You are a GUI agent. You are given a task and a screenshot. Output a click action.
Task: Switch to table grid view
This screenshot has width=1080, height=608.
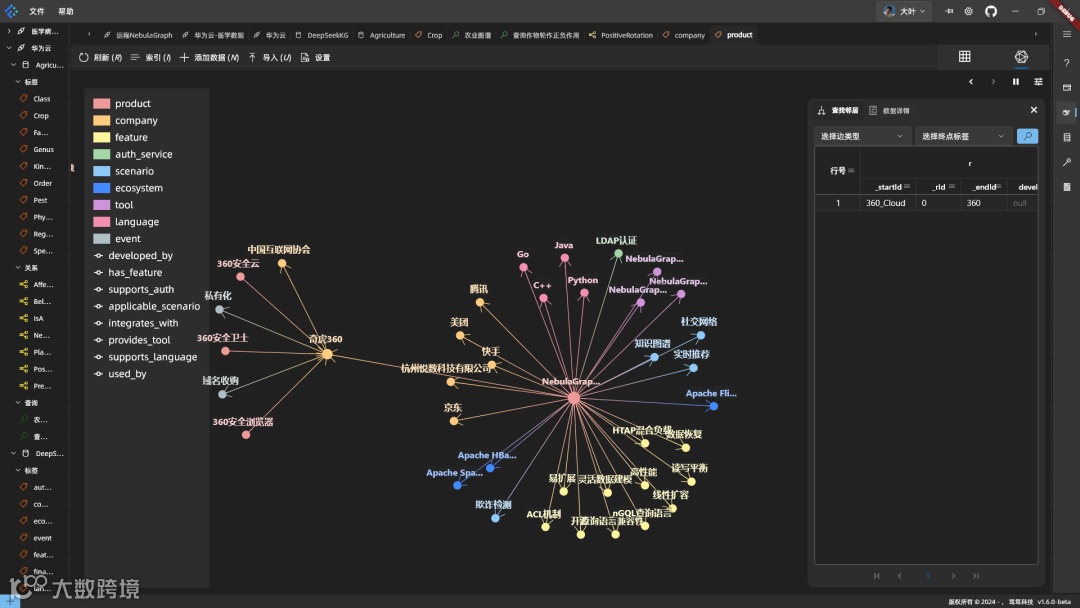click(964, 56)
